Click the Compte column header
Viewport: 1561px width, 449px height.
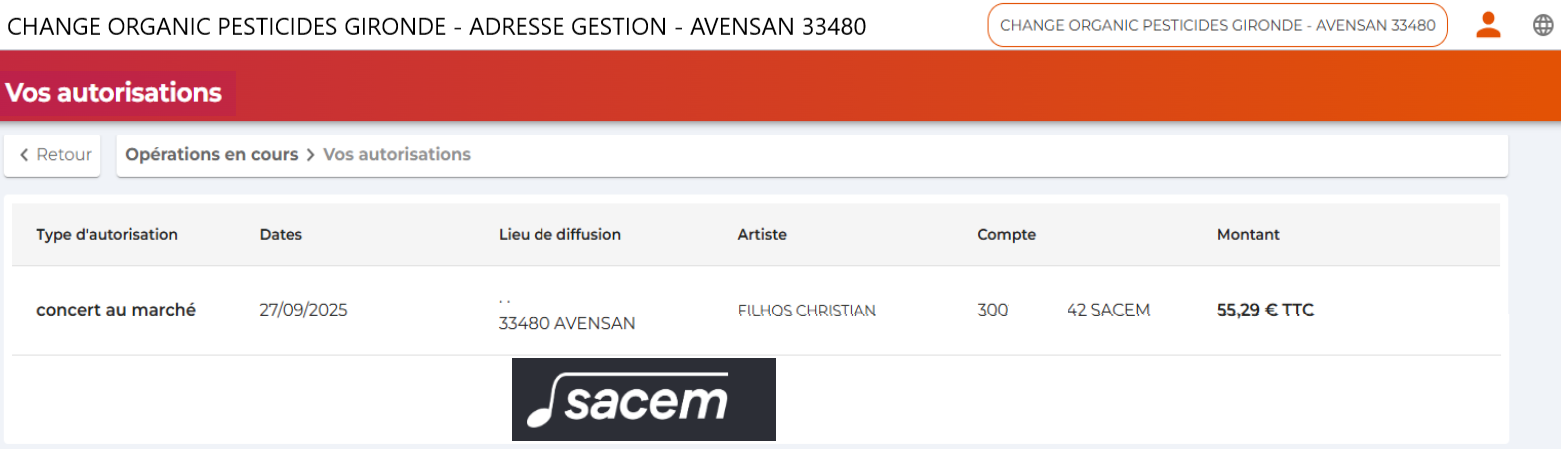1006,235
